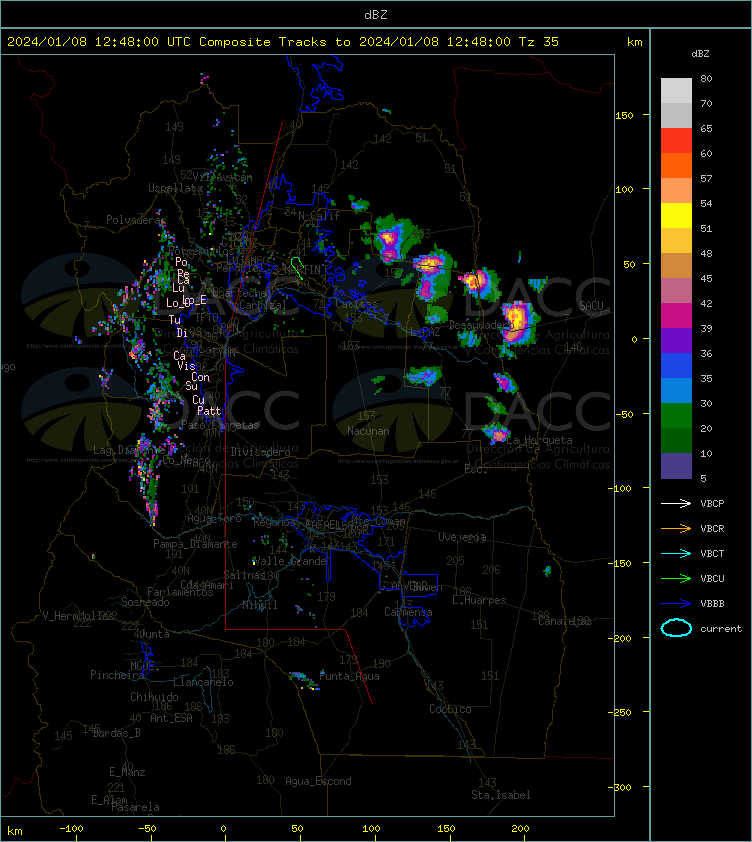Click the 'Sta.Isabel' place label

(x=501, y=795)
